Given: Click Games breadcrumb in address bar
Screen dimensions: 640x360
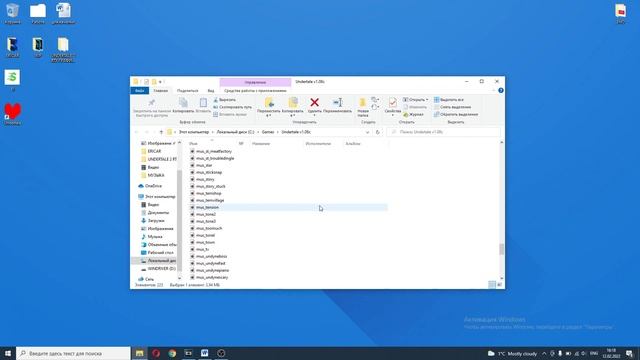Looking at the screenshot, I should [268, 132].
